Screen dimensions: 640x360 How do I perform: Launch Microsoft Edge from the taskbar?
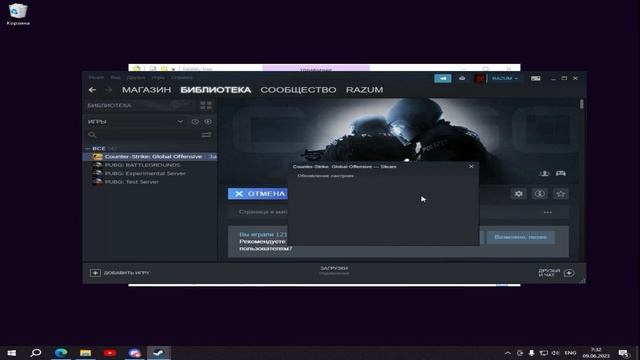click(61, 353)
